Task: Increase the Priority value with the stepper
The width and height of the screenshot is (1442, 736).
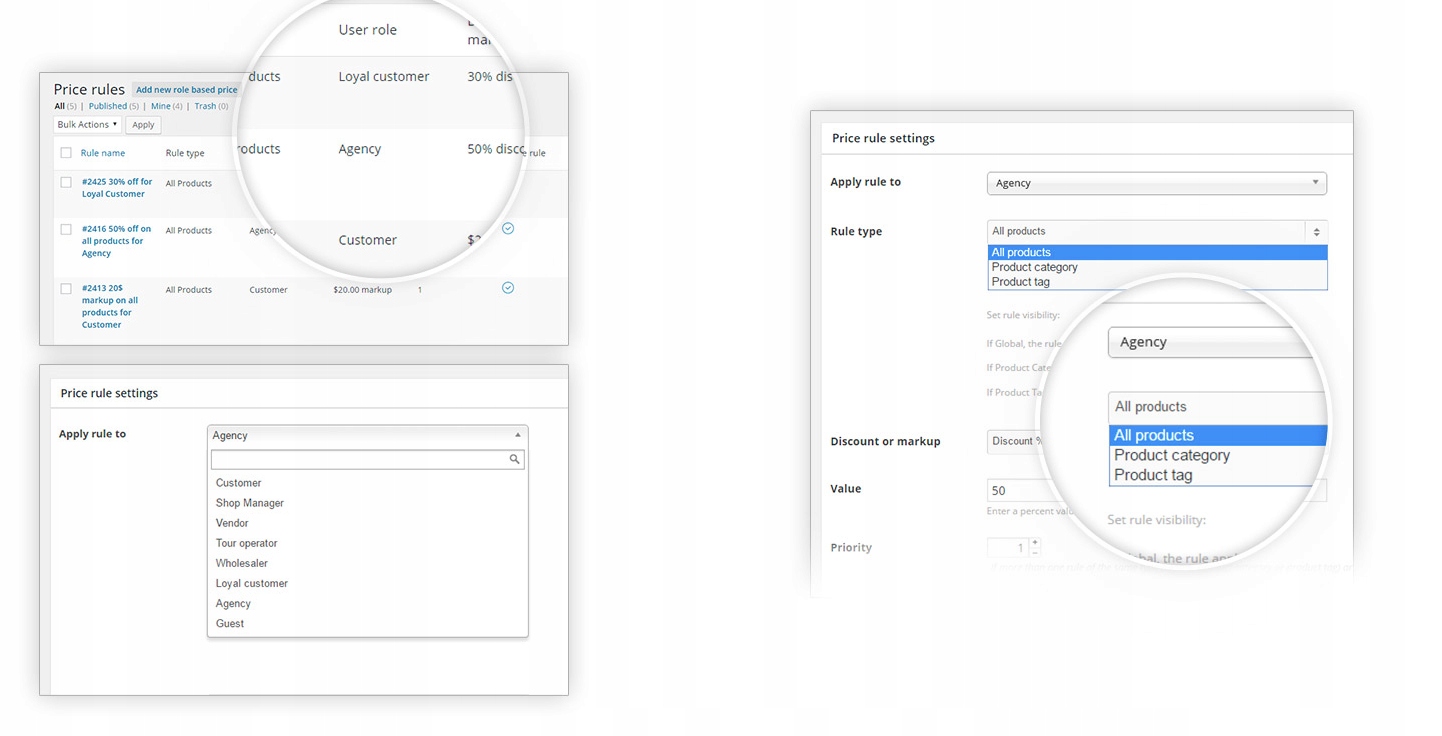Action: click(1034, 543)
